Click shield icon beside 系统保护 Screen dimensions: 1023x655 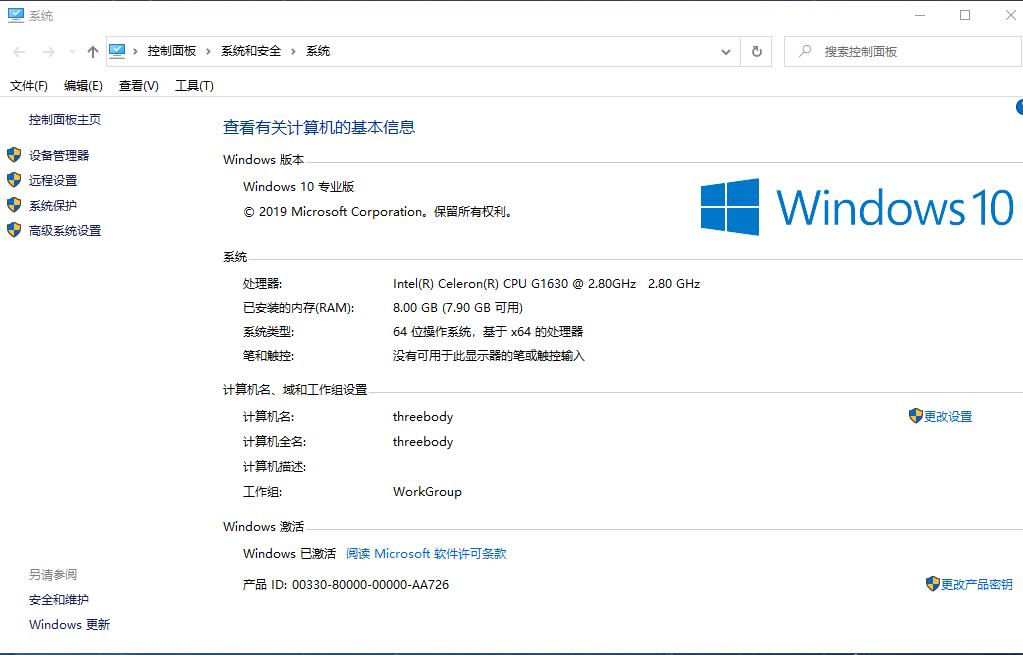(14, 205)
